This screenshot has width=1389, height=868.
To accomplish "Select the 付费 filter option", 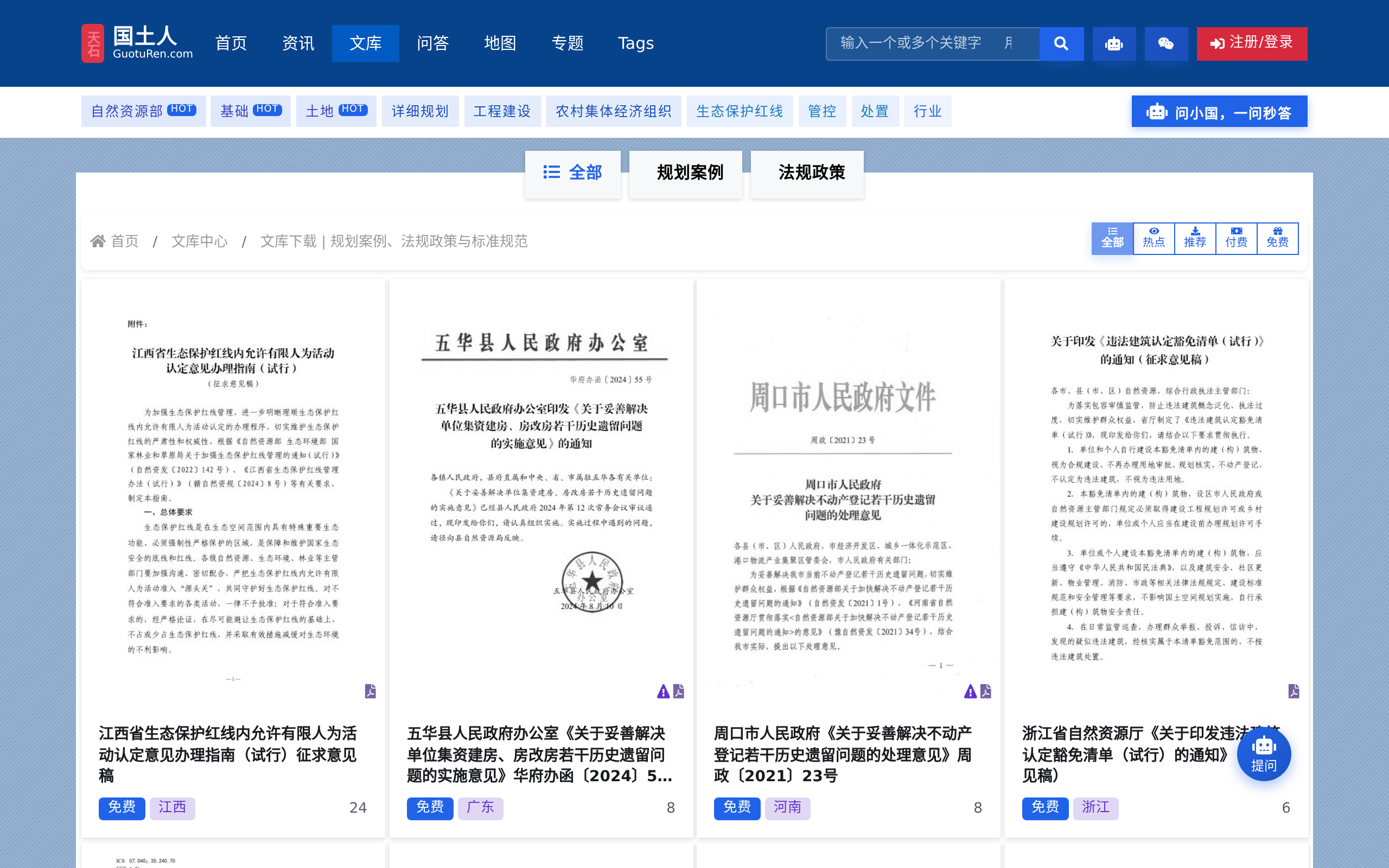I will point(1237,238).
